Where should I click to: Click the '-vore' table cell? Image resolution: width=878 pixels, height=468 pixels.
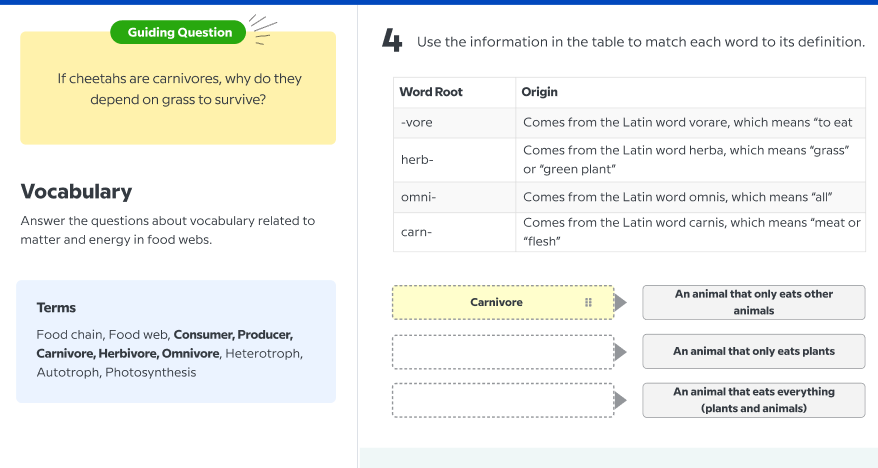[417, 123]
